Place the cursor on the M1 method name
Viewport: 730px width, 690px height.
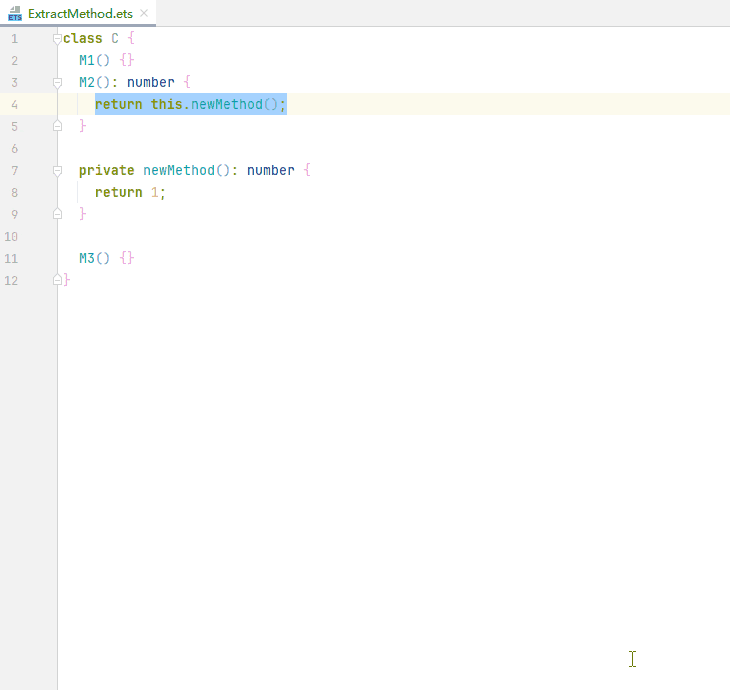tap(87, 60)
